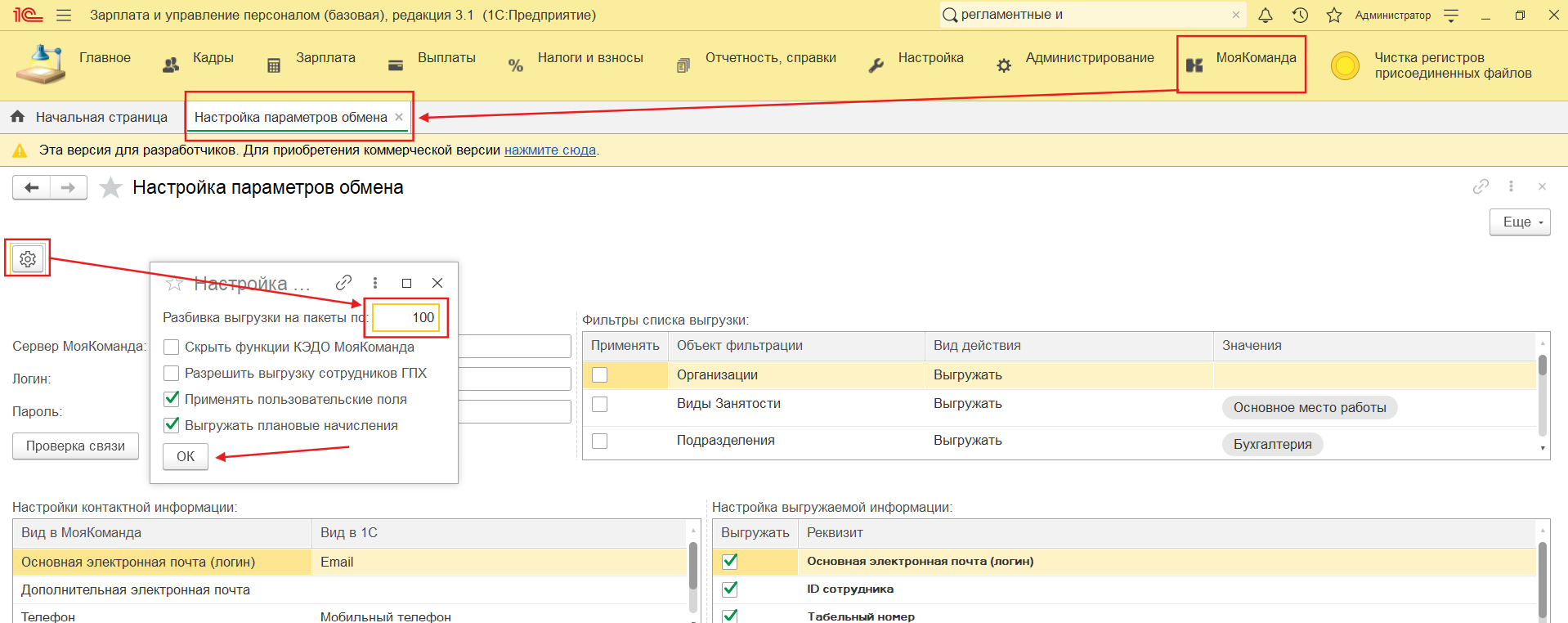Open the form's three-dot menu
Viewport: 1568px width, 623px height.
[1511, 186]
